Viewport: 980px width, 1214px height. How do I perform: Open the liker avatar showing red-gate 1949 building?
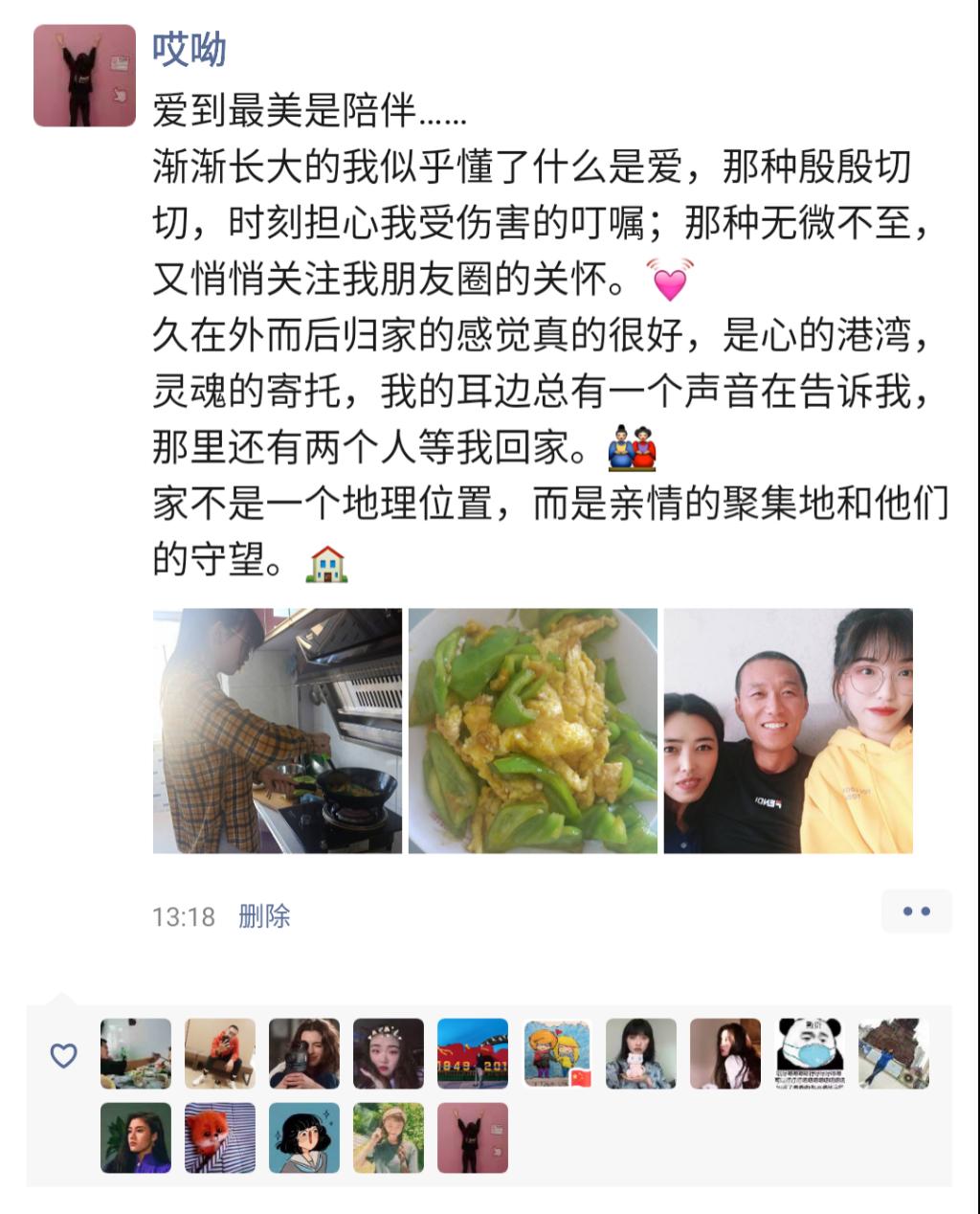473,1054
